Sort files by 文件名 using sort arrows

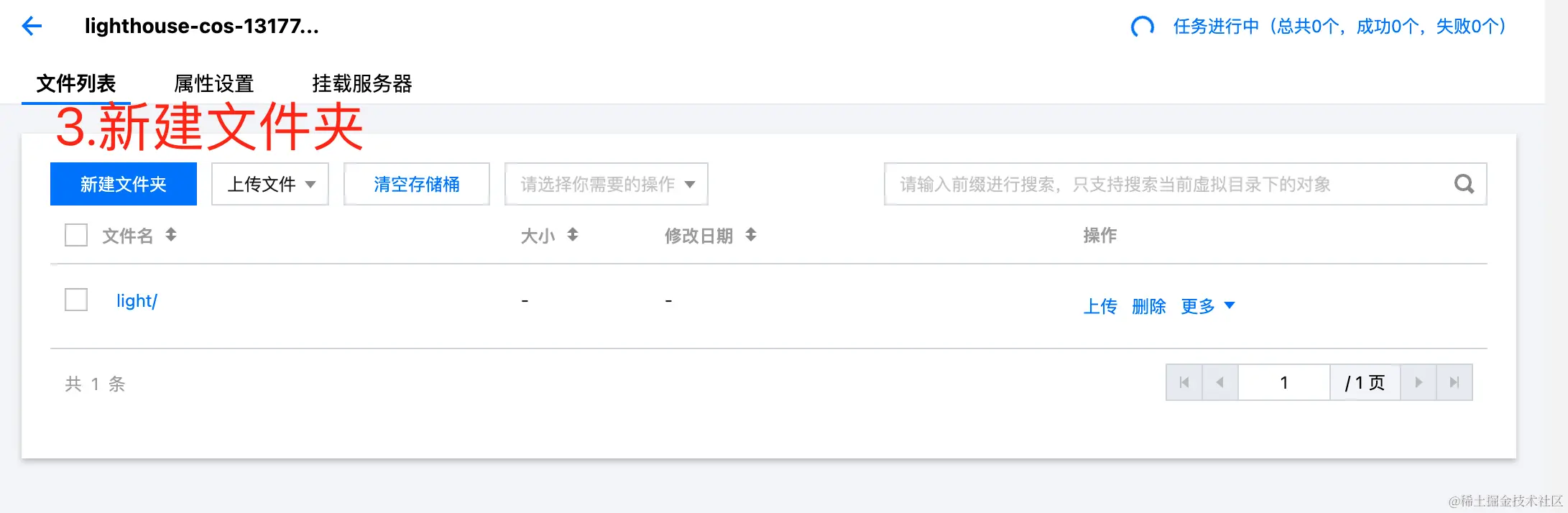pos(171,235)
